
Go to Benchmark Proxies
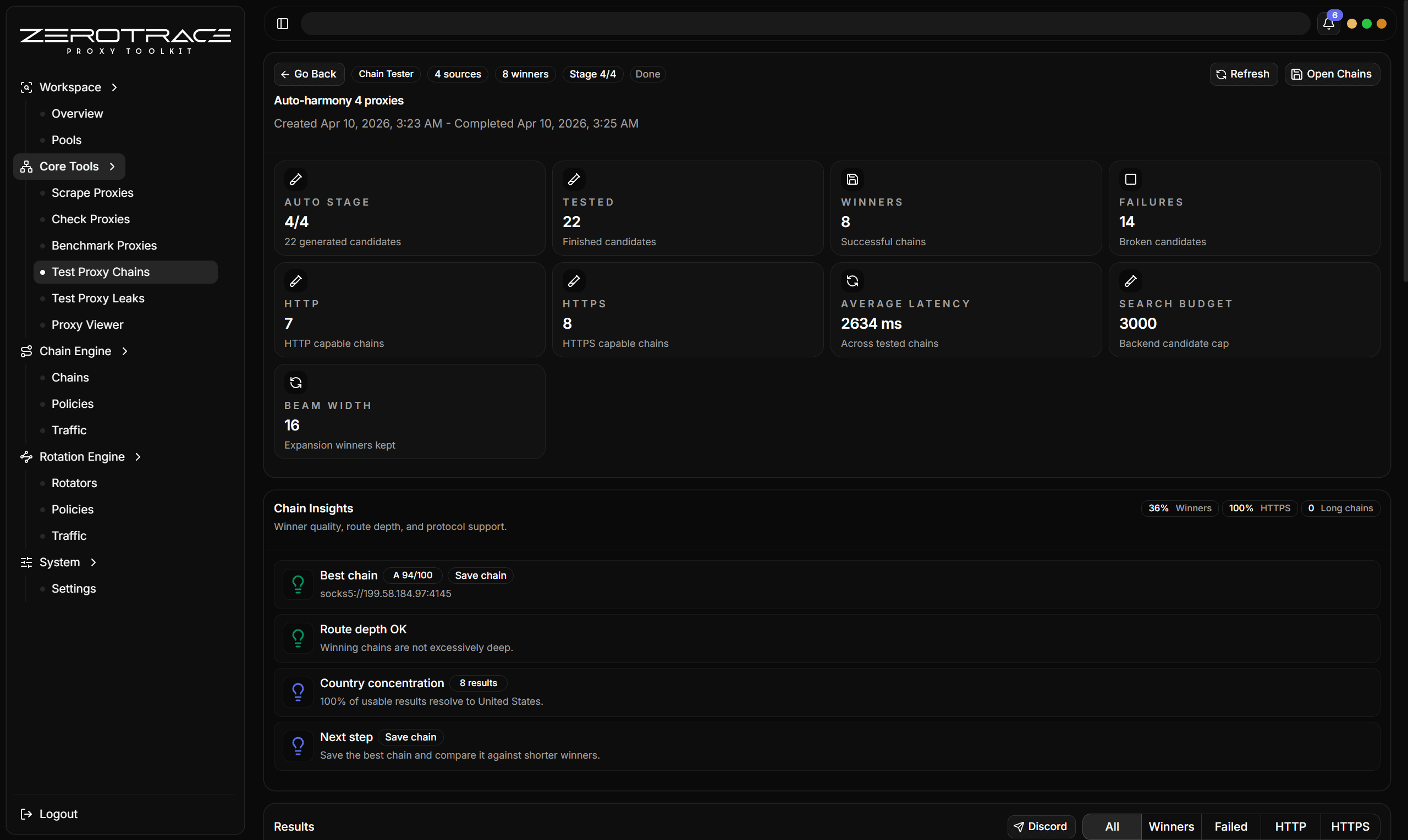[104, 246]
